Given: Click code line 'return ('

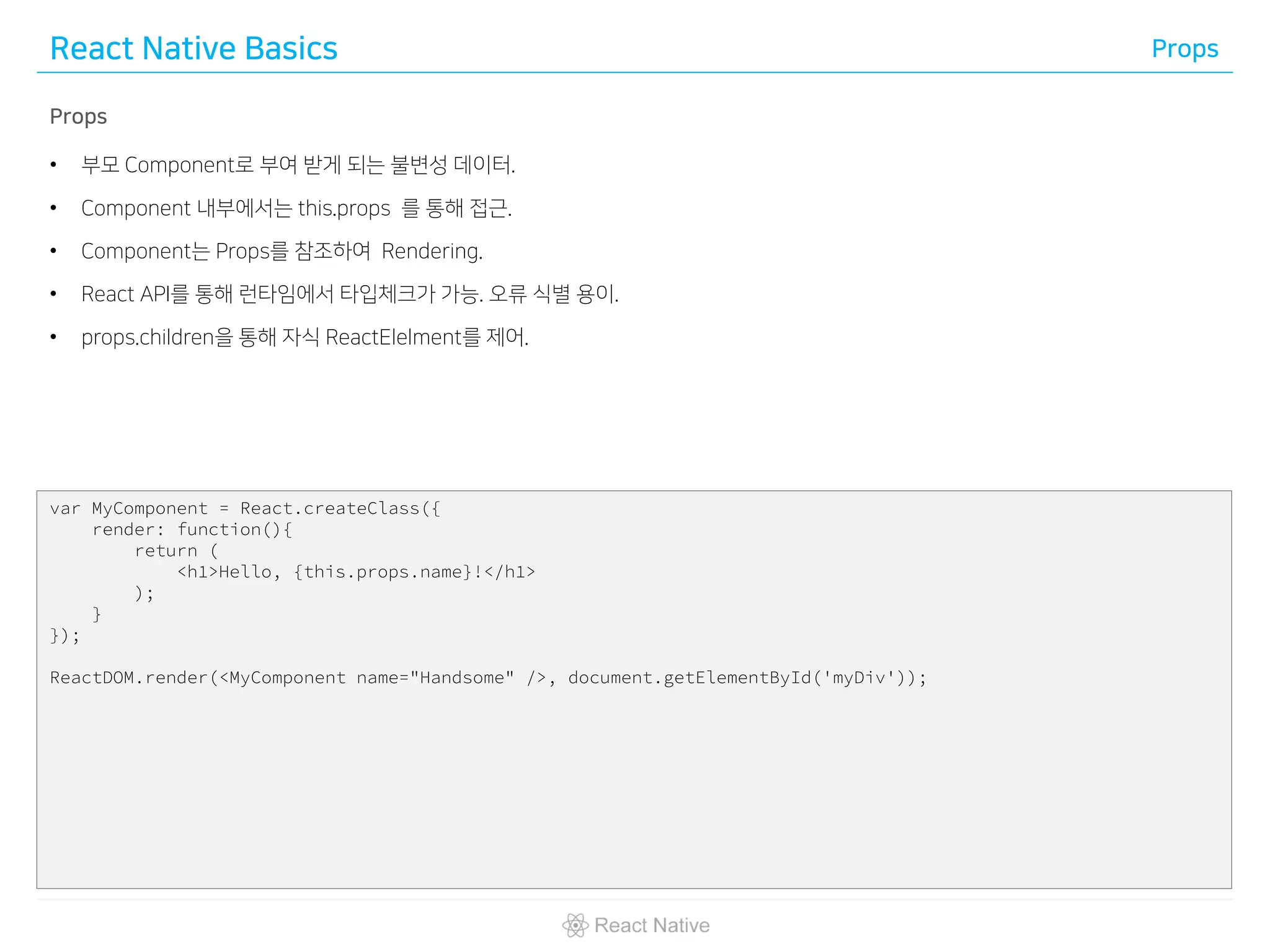Looking at the screenshot, I should pyautogui.click(x=177, y=550).
